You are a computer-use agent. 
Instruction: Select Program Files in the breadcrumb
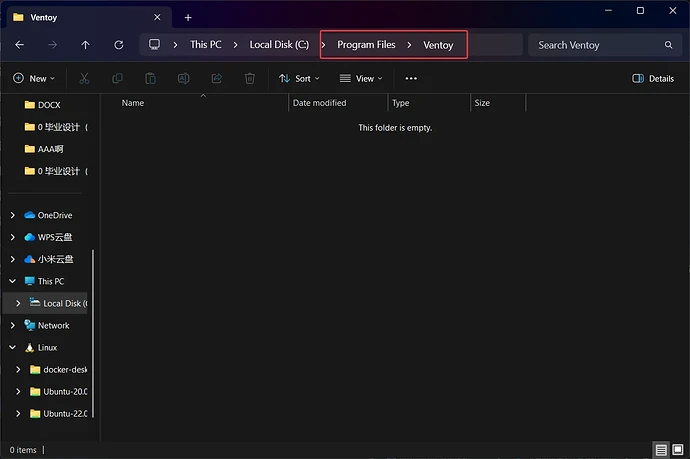[x=366, y=45]
